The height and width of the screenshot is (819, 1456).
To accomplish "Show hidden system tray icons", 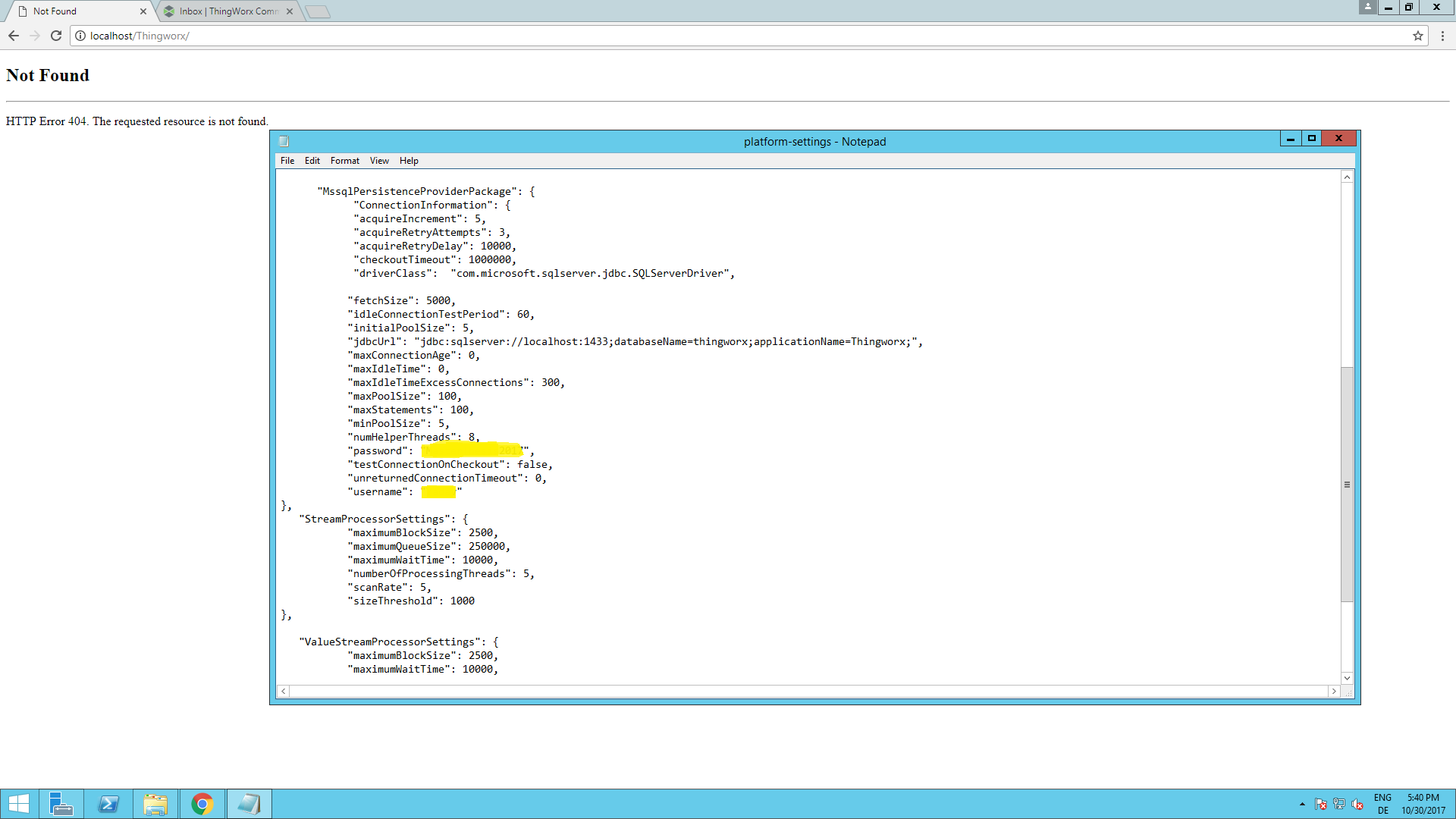I will (1302, 804).
